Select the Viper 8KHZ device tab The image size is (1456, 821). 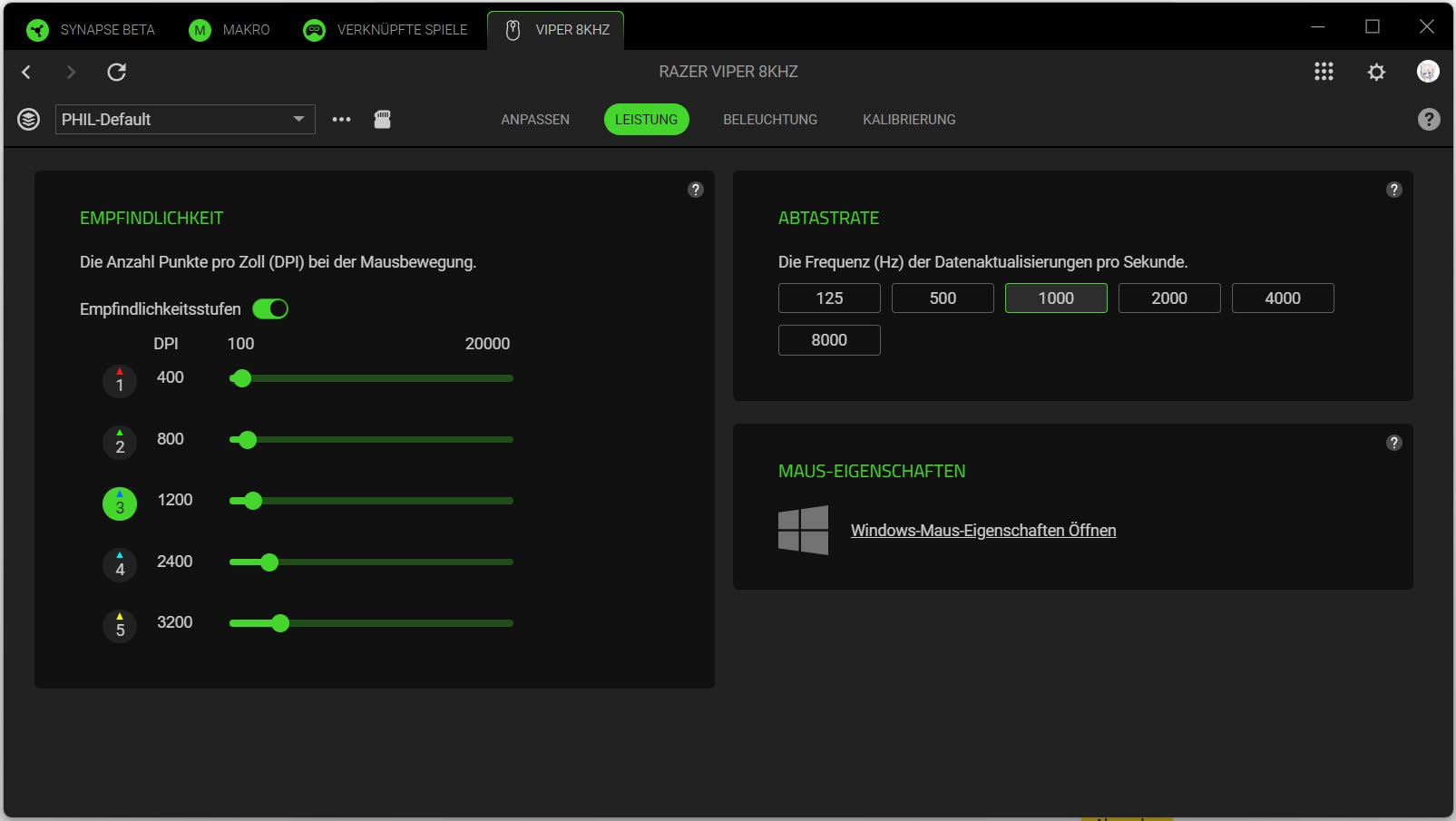pos(555,30)
